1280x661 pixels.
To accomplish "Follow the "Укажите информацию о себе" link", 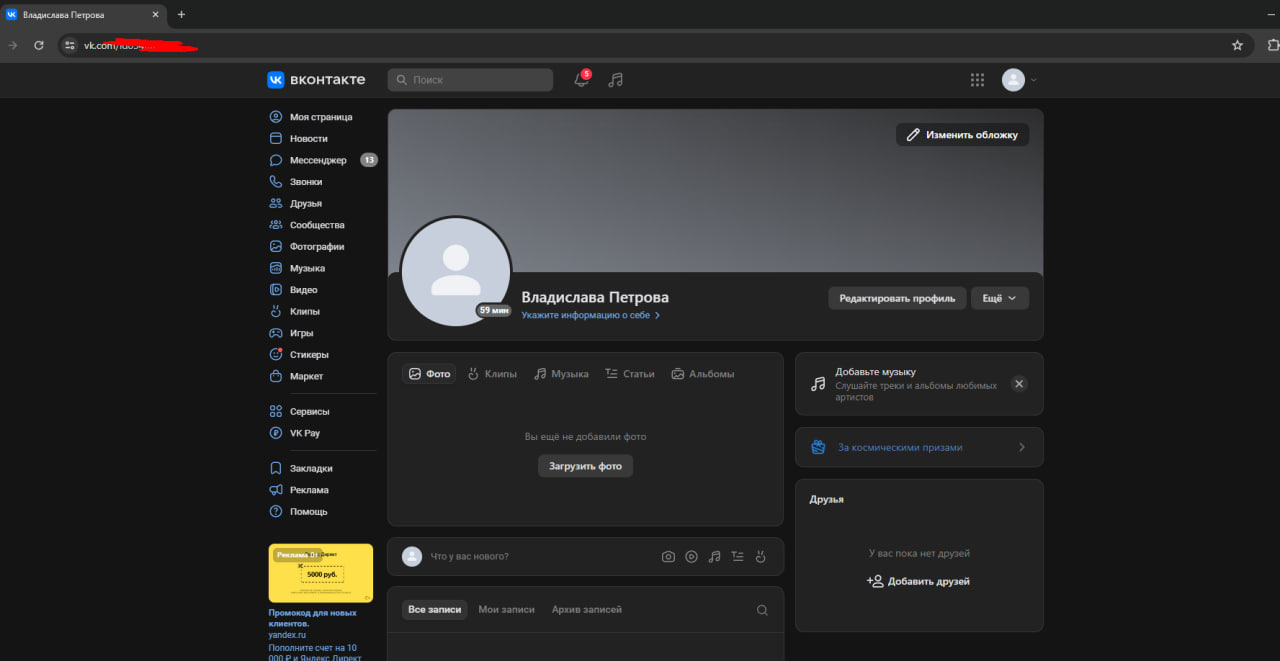I will [x=590, y=315].
